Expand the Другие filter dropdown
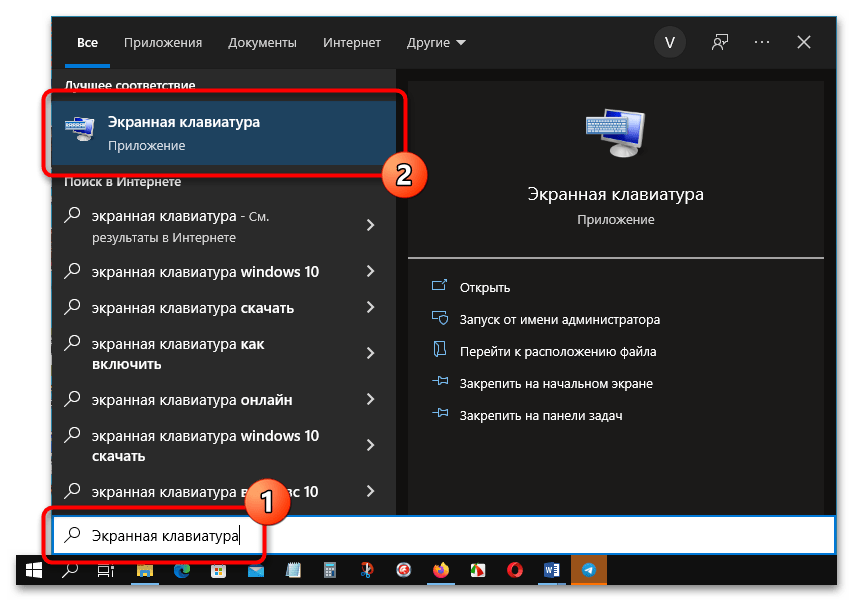 pos(436,43)
